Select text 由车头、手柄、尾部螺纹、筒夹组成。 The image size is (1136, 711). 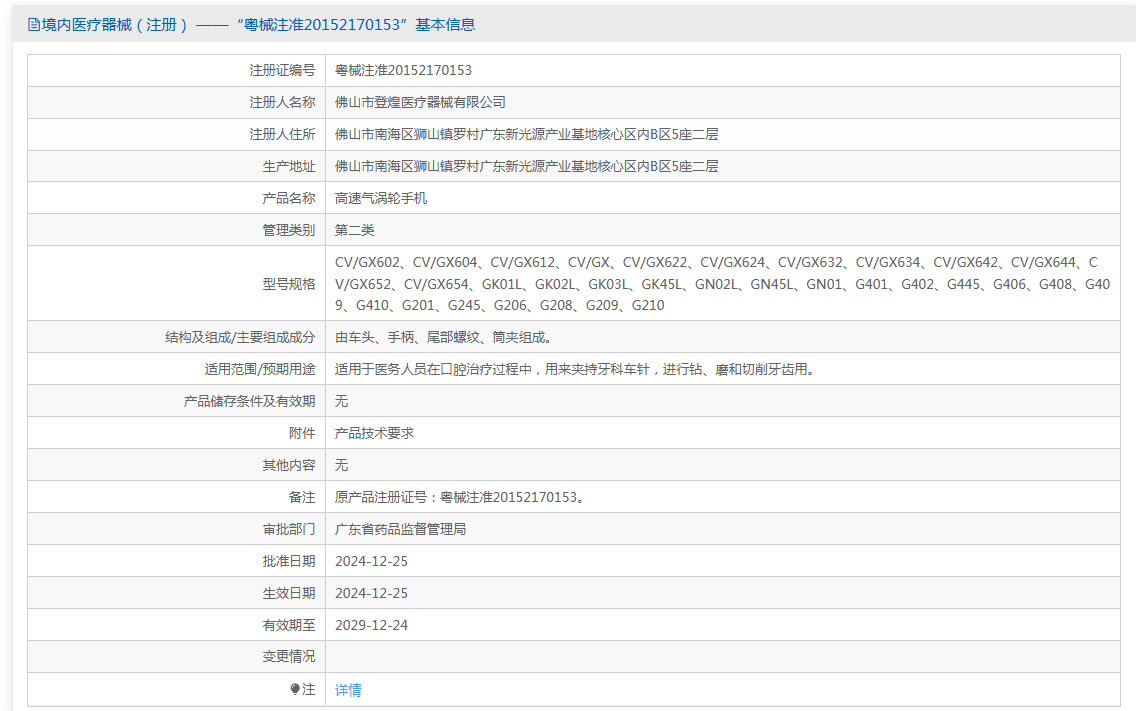[x=446, y=337]
